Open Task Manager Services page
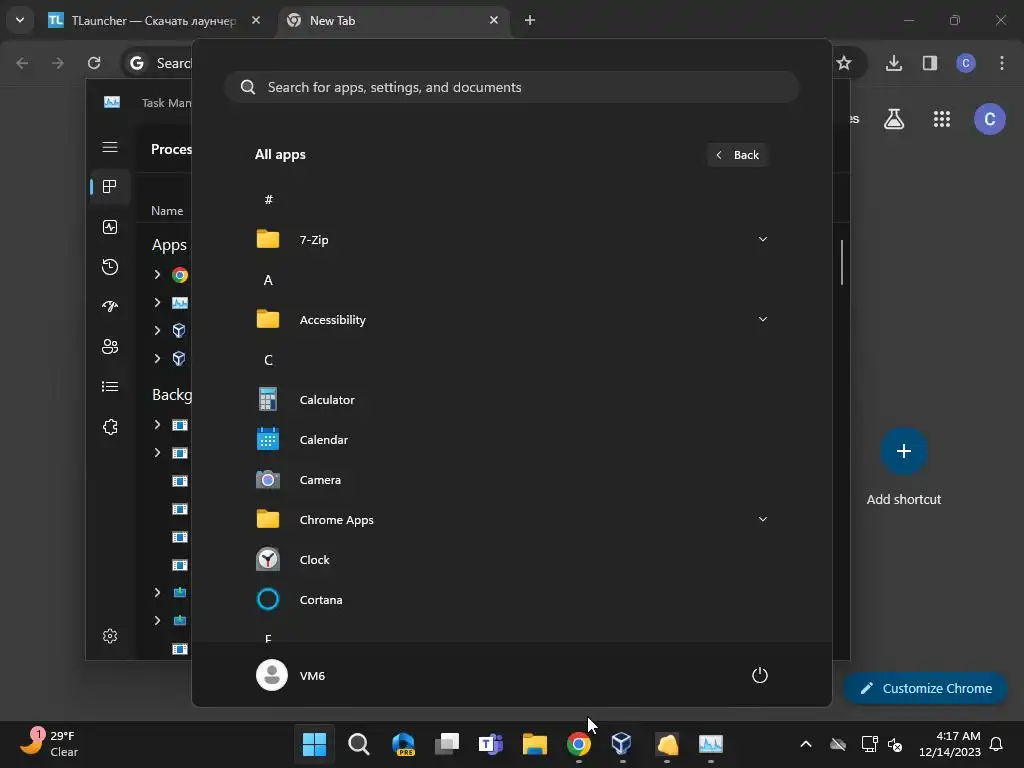The height and width of the screenshot is (768, 1024). 110,426
